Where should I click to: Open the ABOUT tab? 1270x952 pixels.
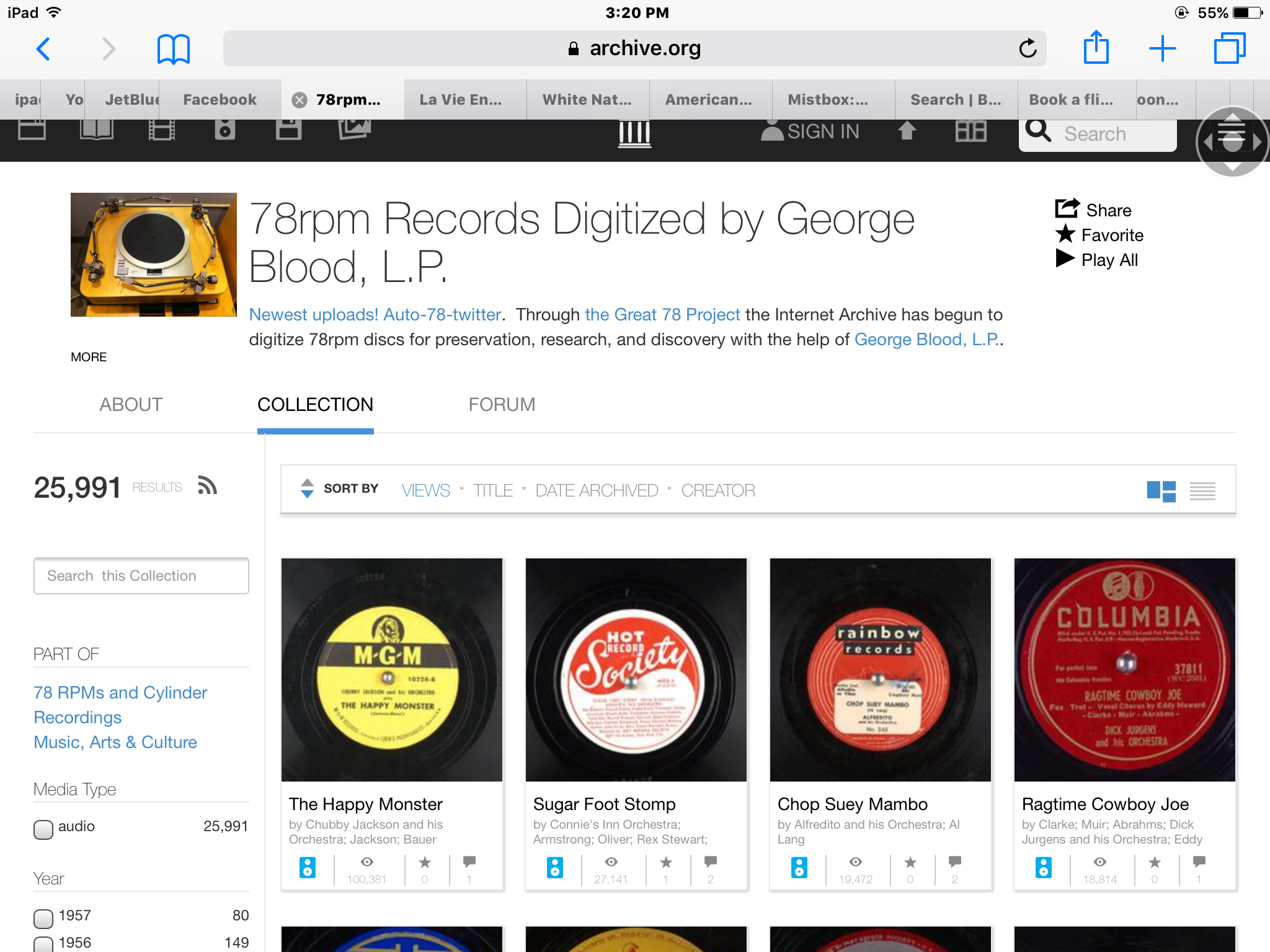click(131, 405)
